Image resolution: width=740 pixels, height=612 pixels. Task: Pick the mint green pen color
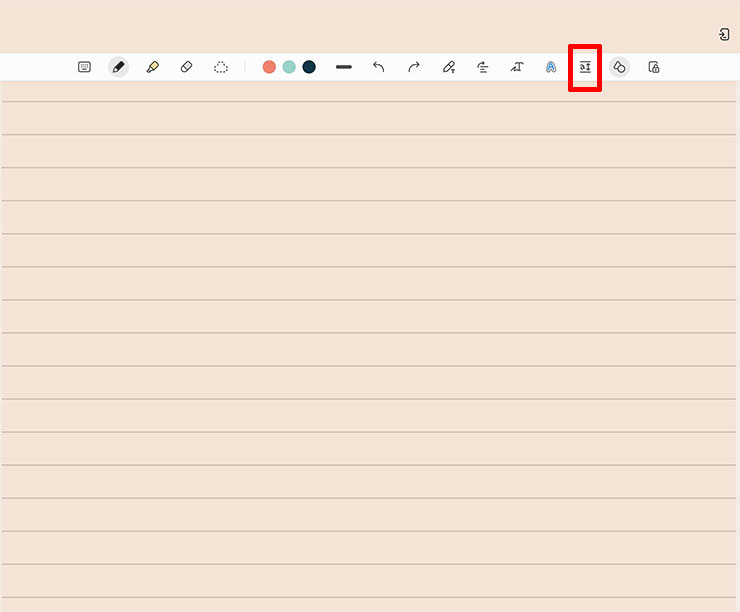pos(289,67)
